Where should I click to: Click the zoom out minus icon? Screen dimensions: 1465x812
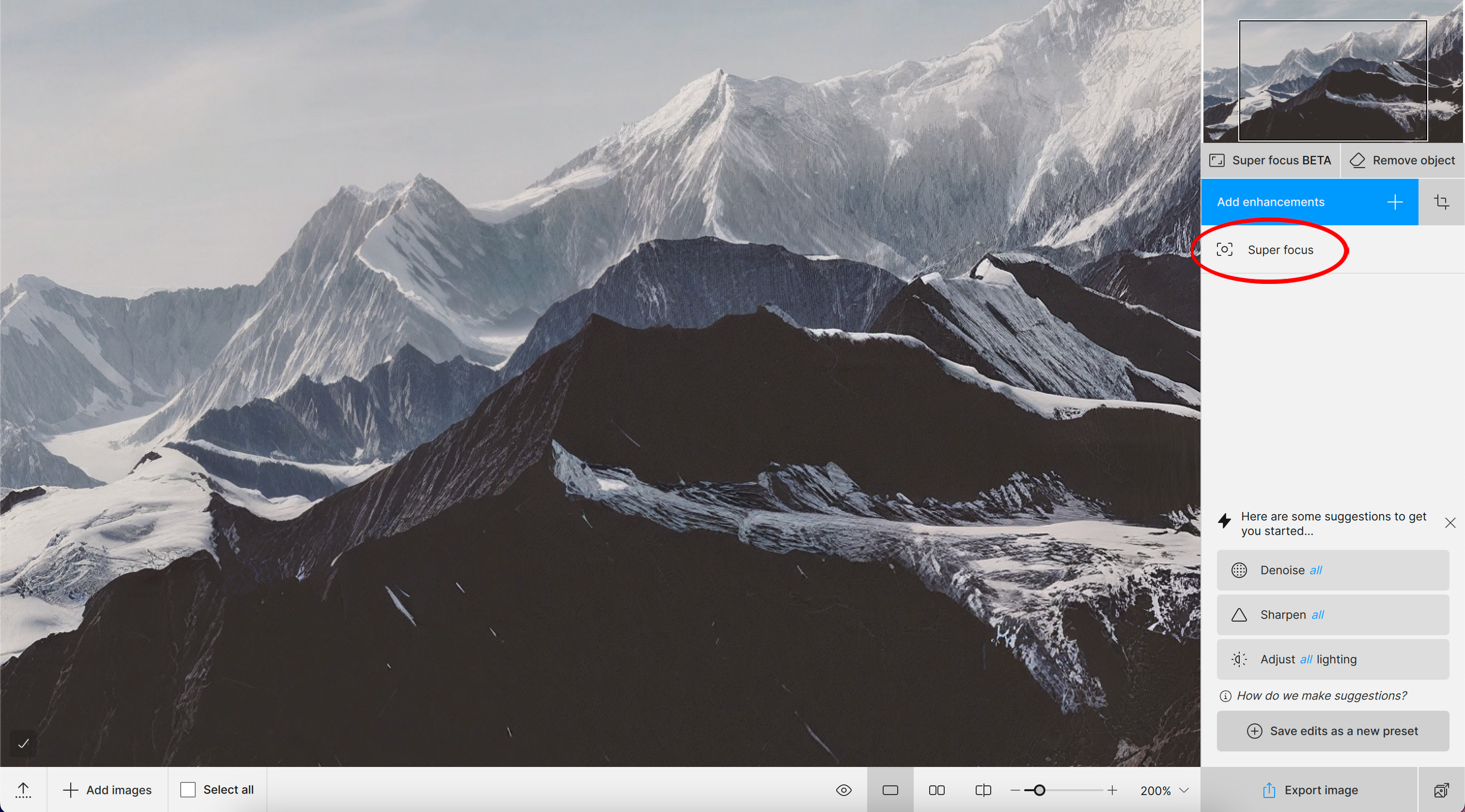click(x=1015, y=790)
